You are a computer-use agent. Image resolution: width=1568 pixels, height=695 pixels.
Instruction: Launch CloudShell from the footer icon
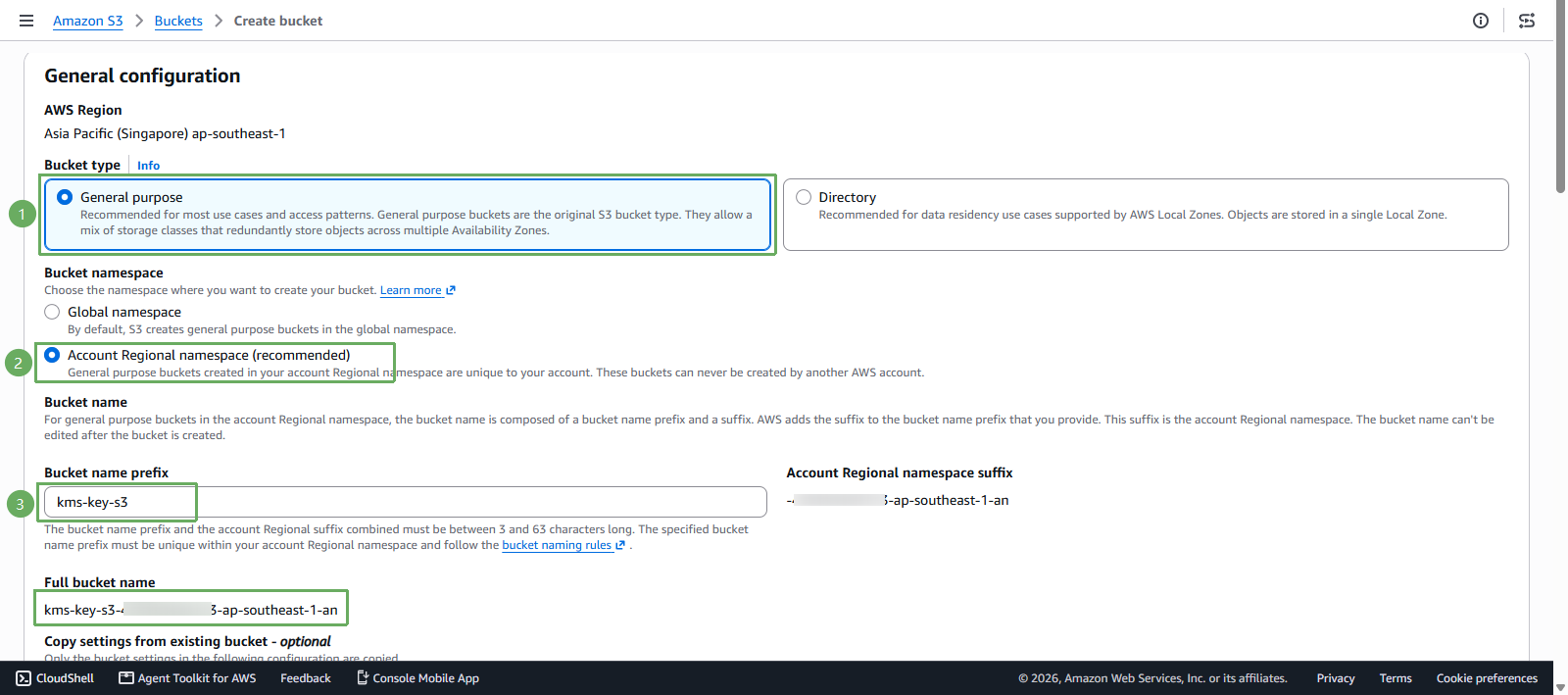(24, 678)
